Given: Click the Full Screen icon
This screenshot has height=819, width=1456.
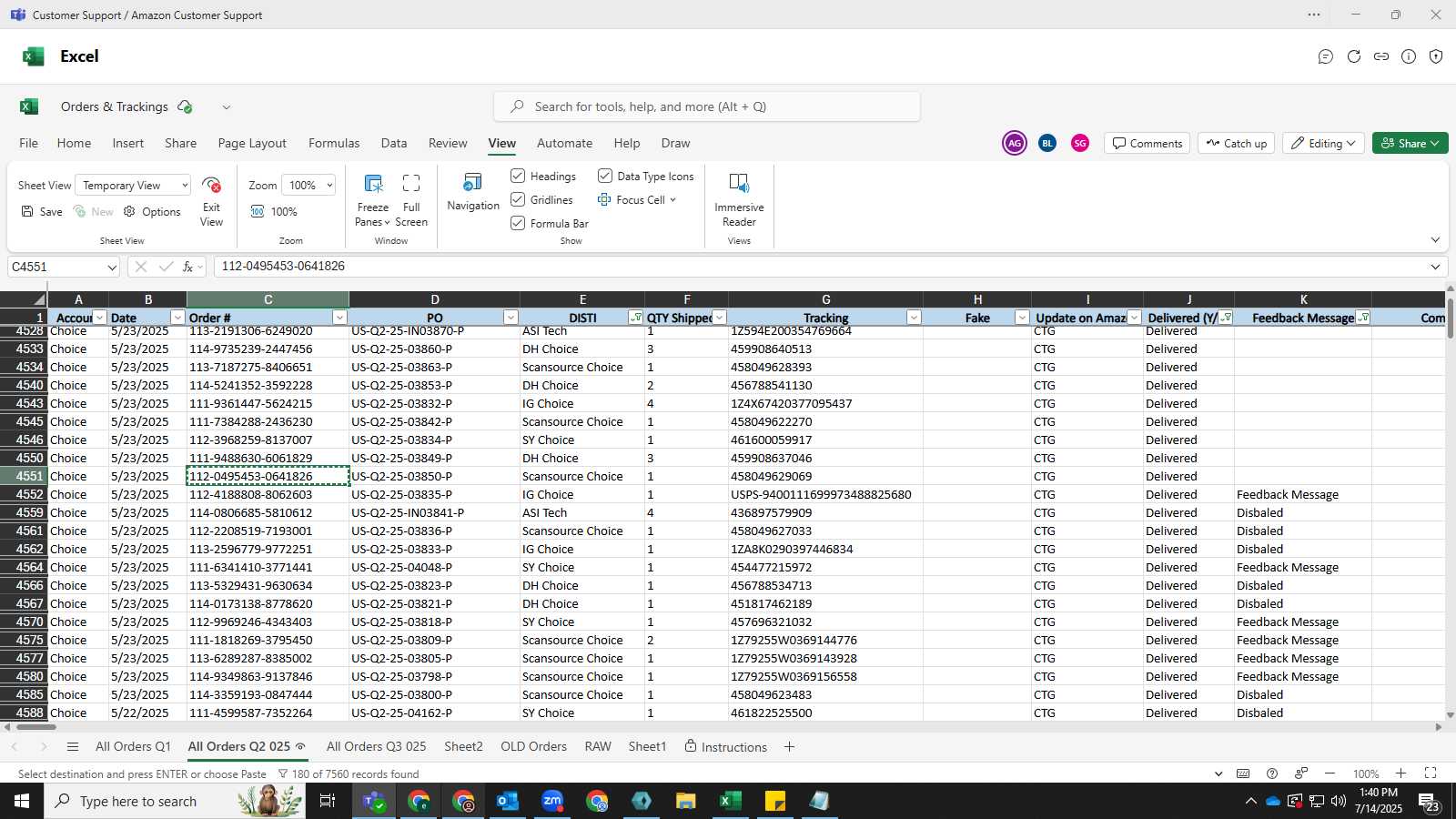Looking at the screenshot, I should (x=411, y=183).
